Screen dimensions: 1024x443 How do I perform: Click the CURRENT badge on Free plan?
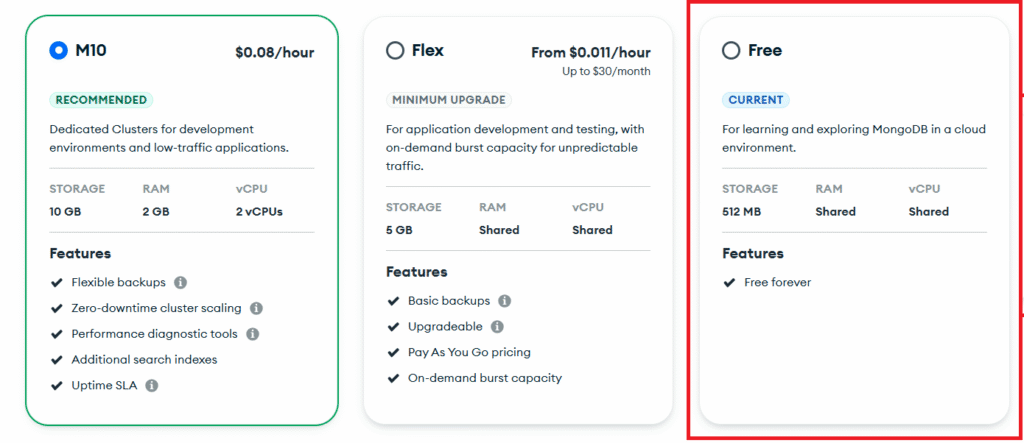(x=755, y=100)
